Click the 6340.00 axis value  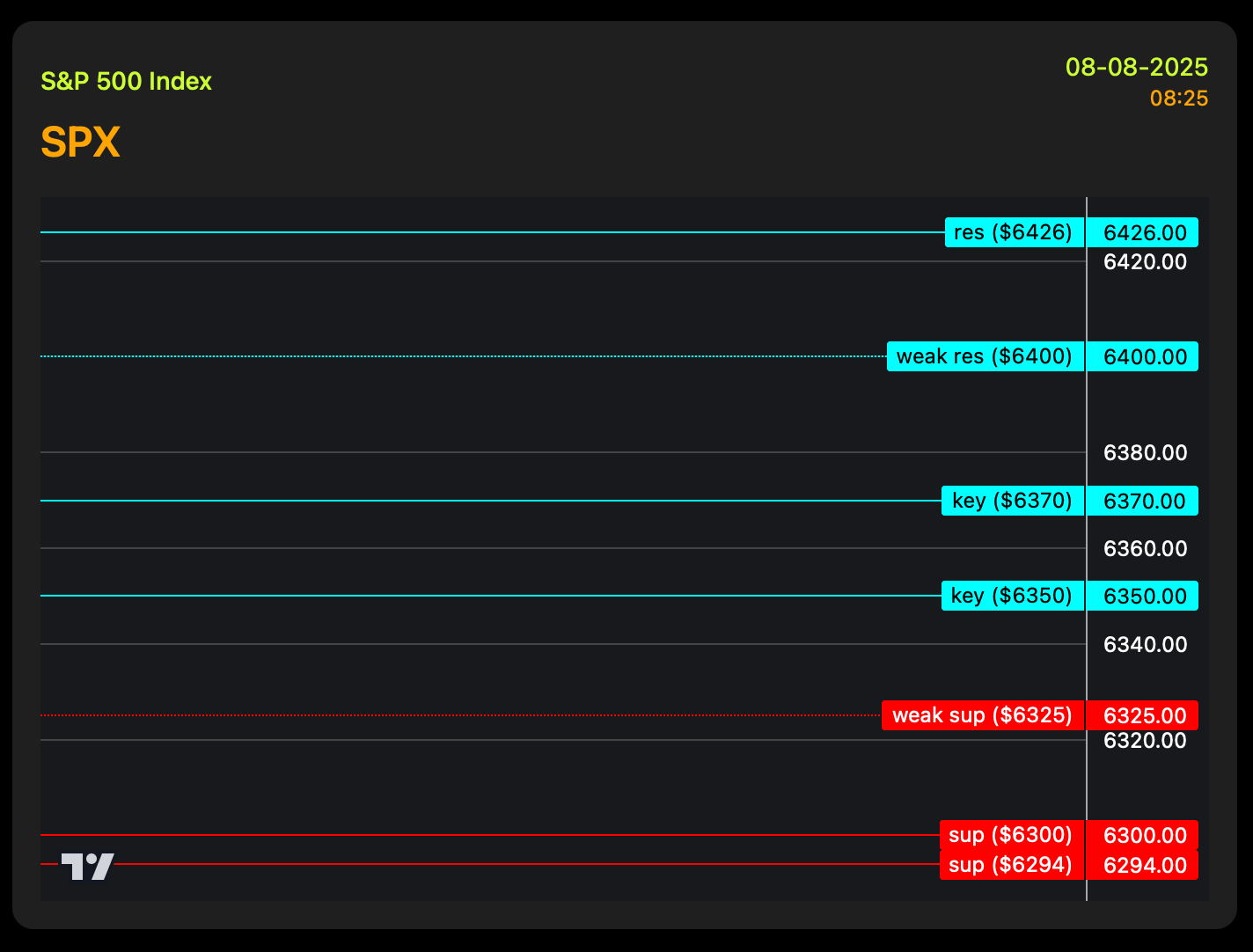pyautogui.click(x=1146, y=644)
